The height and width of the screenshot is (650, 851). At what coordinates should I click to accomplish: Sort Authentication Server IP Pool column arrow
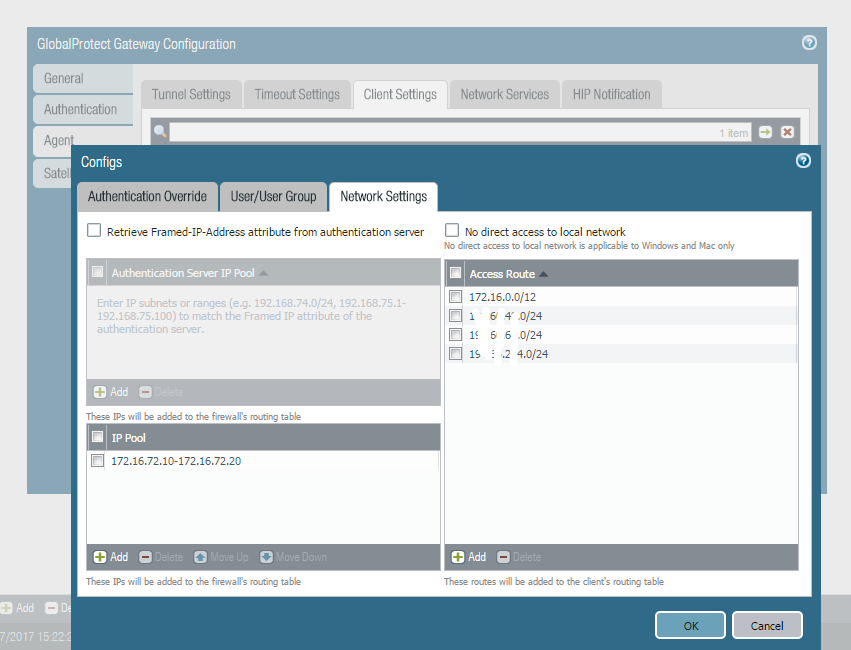(x=263, y=273)
